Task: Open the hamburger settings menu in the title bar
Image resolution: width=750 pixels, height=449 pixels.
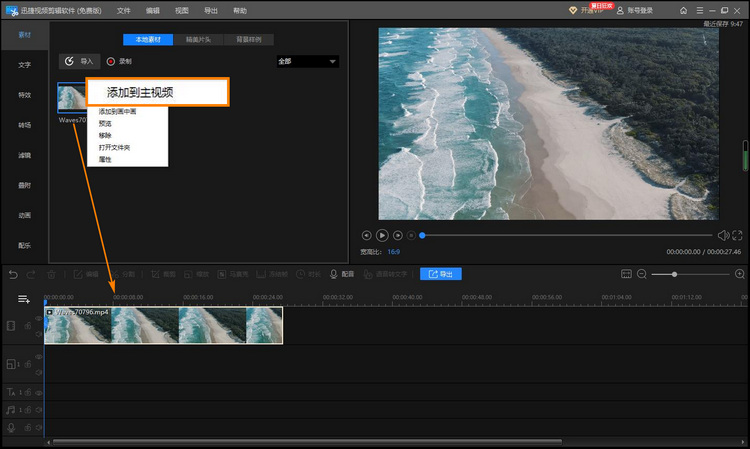Action: click(x=700, y=11)
